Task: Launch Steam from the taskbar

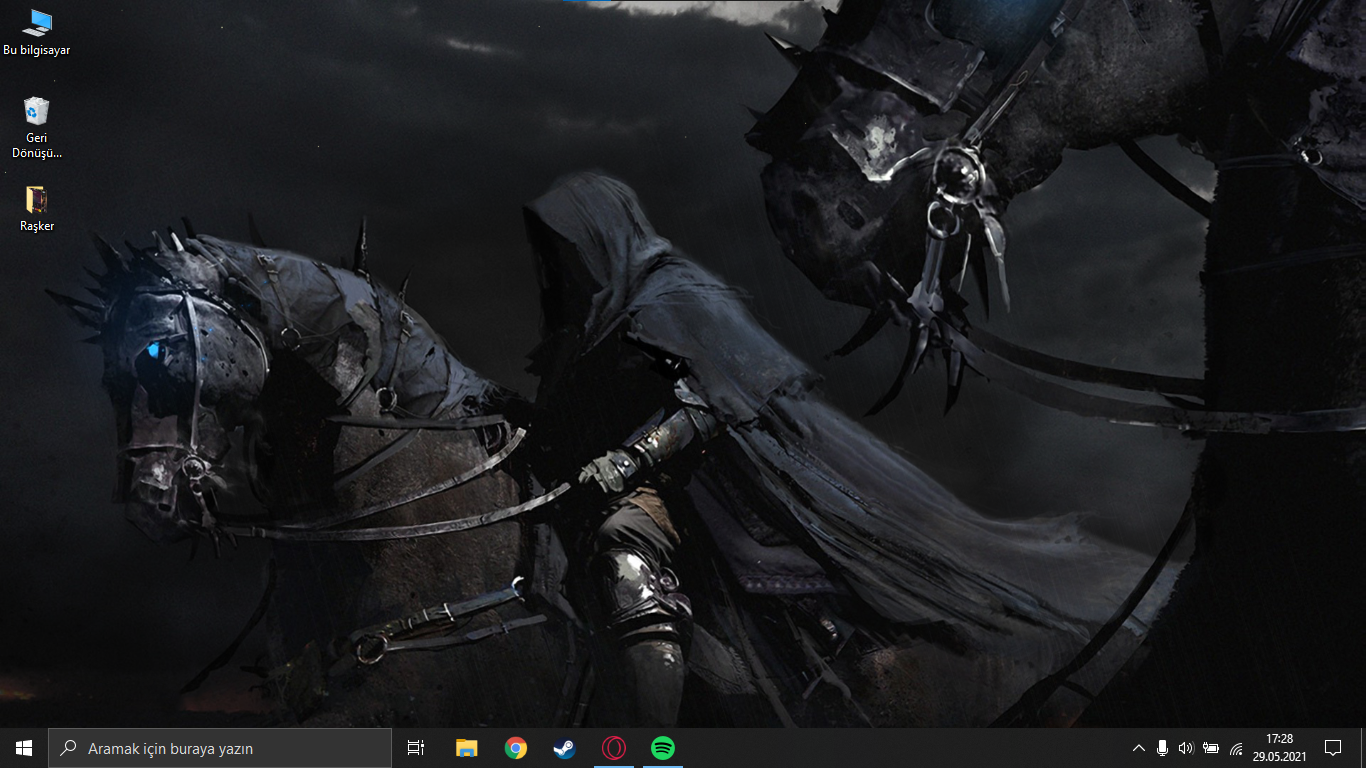Action: (x=564, y=748)
